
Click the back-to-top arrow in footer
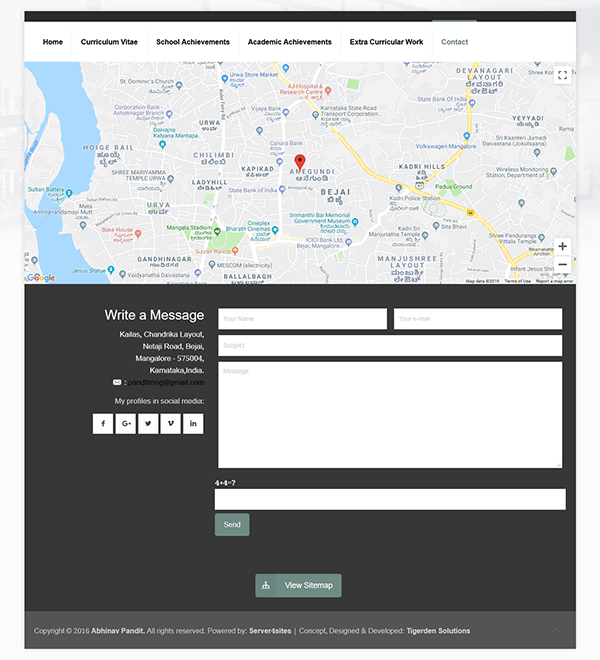556,631
